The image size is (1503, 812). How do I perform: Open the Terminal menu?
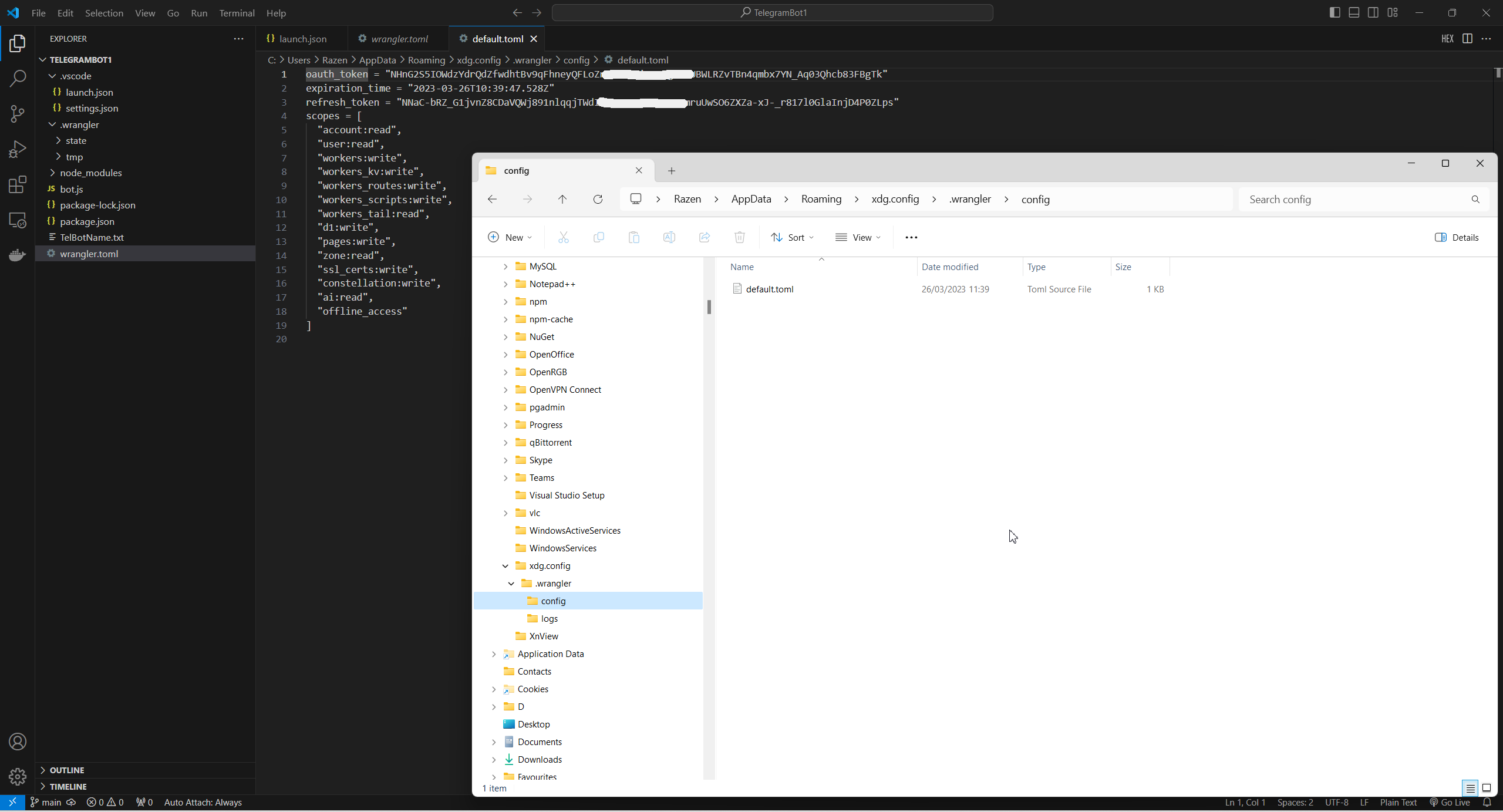[237, 13]
